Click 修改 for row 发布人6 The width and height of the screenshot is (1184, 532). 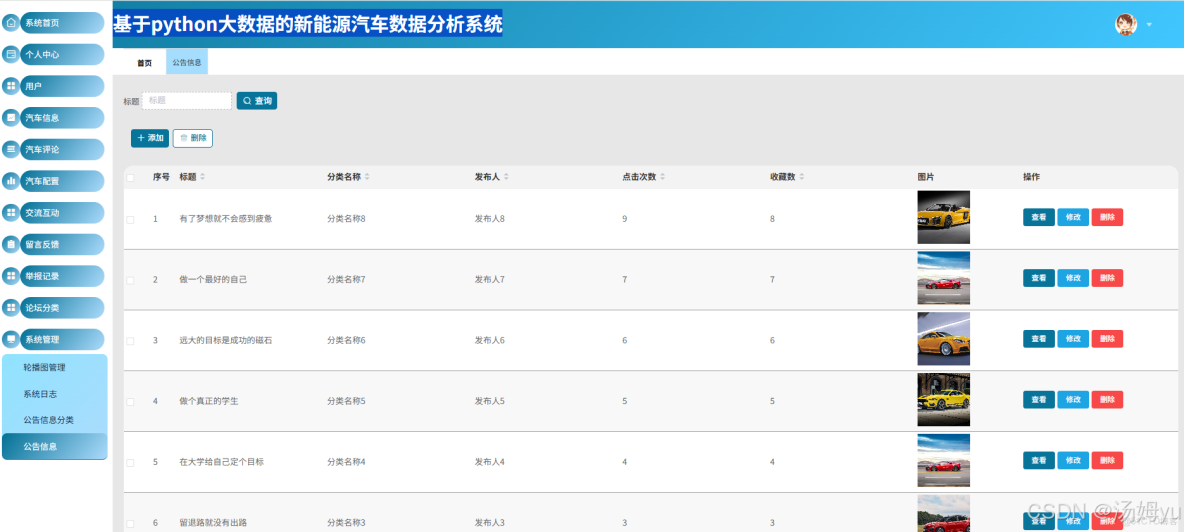click(x=1073, y=339)
